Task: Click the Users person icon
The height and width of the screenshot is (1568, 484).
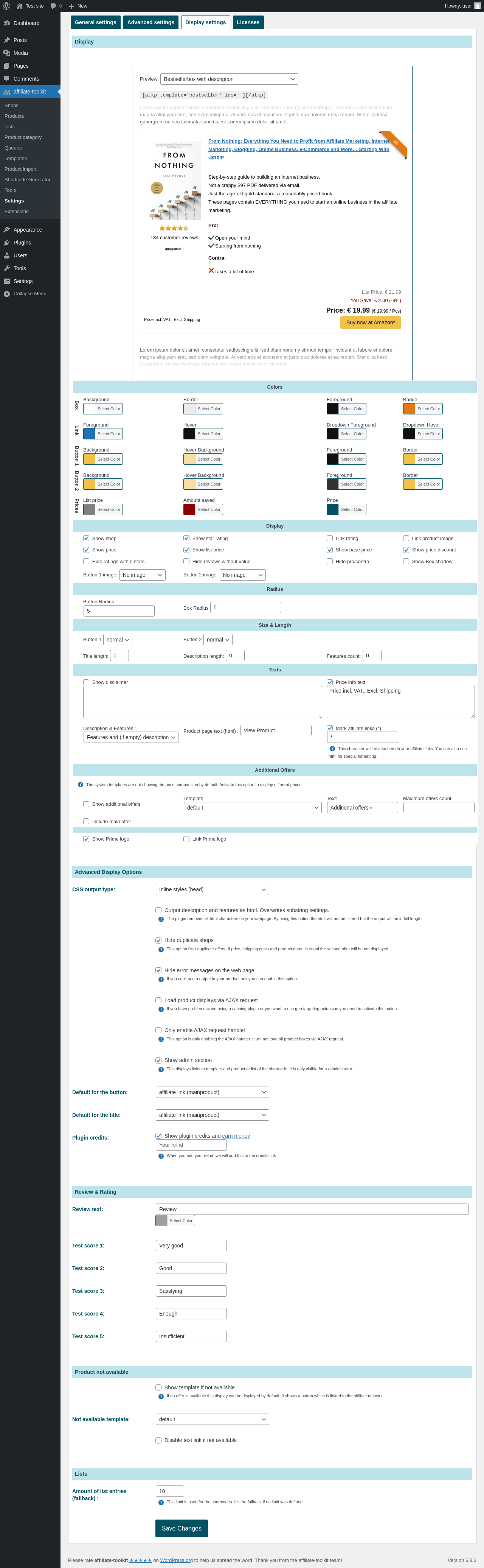Action: click(x=7, y=255)
